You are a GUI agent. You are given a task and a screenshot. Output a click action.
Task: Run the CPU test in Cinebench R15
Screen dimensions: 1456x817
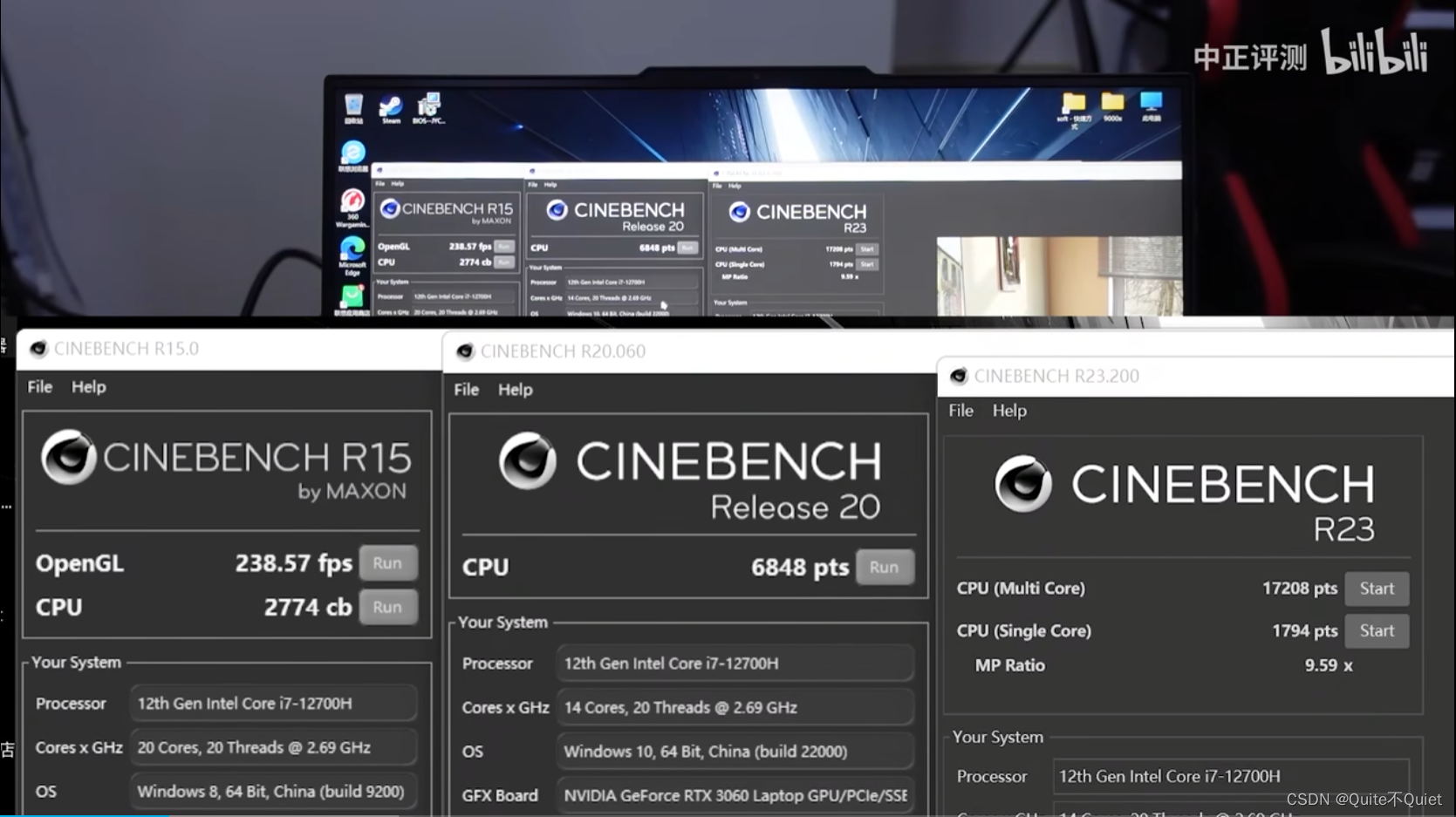click(x=387, y=607)
